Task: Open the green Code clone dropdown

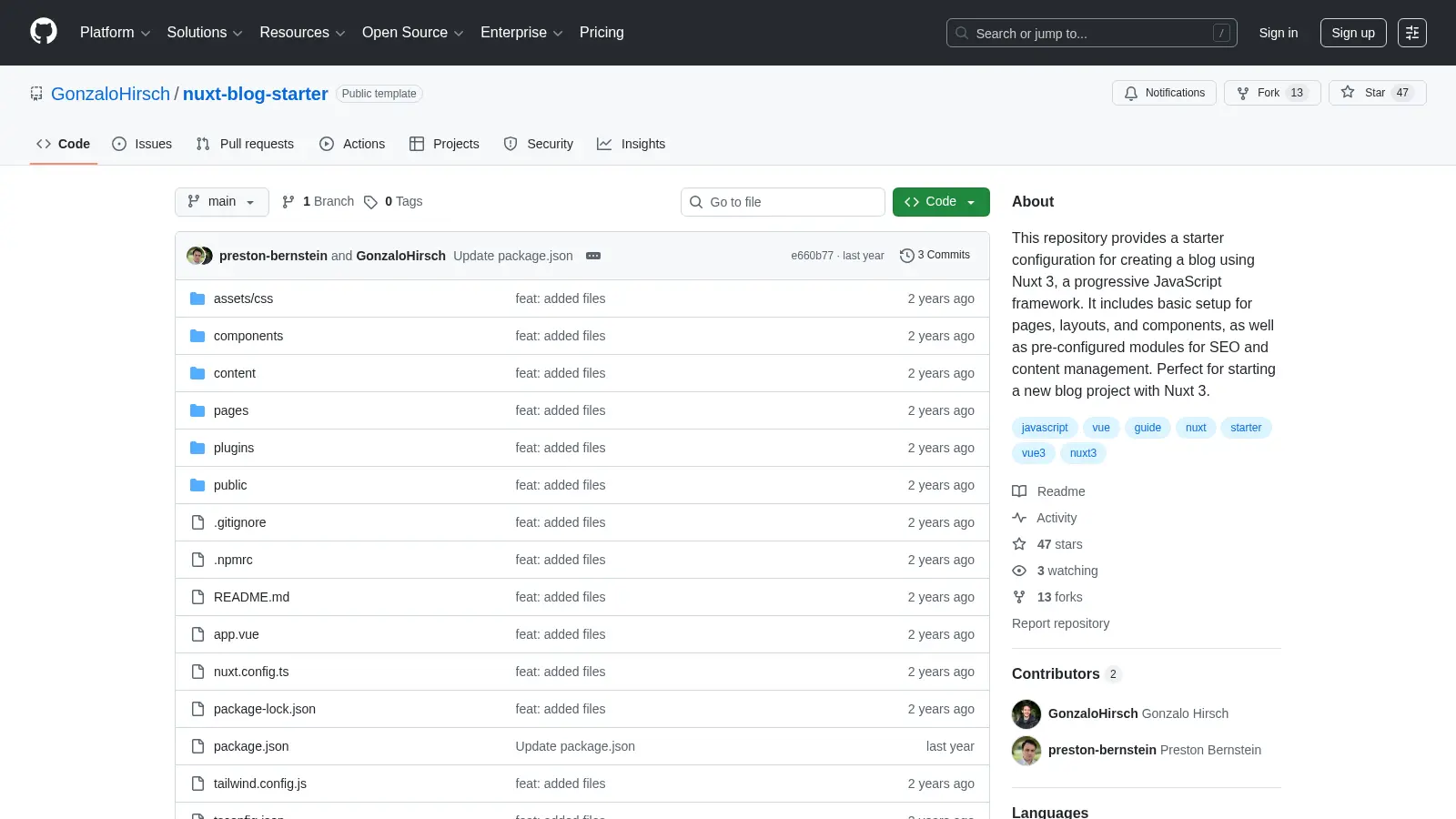Action: click(941, 202)
